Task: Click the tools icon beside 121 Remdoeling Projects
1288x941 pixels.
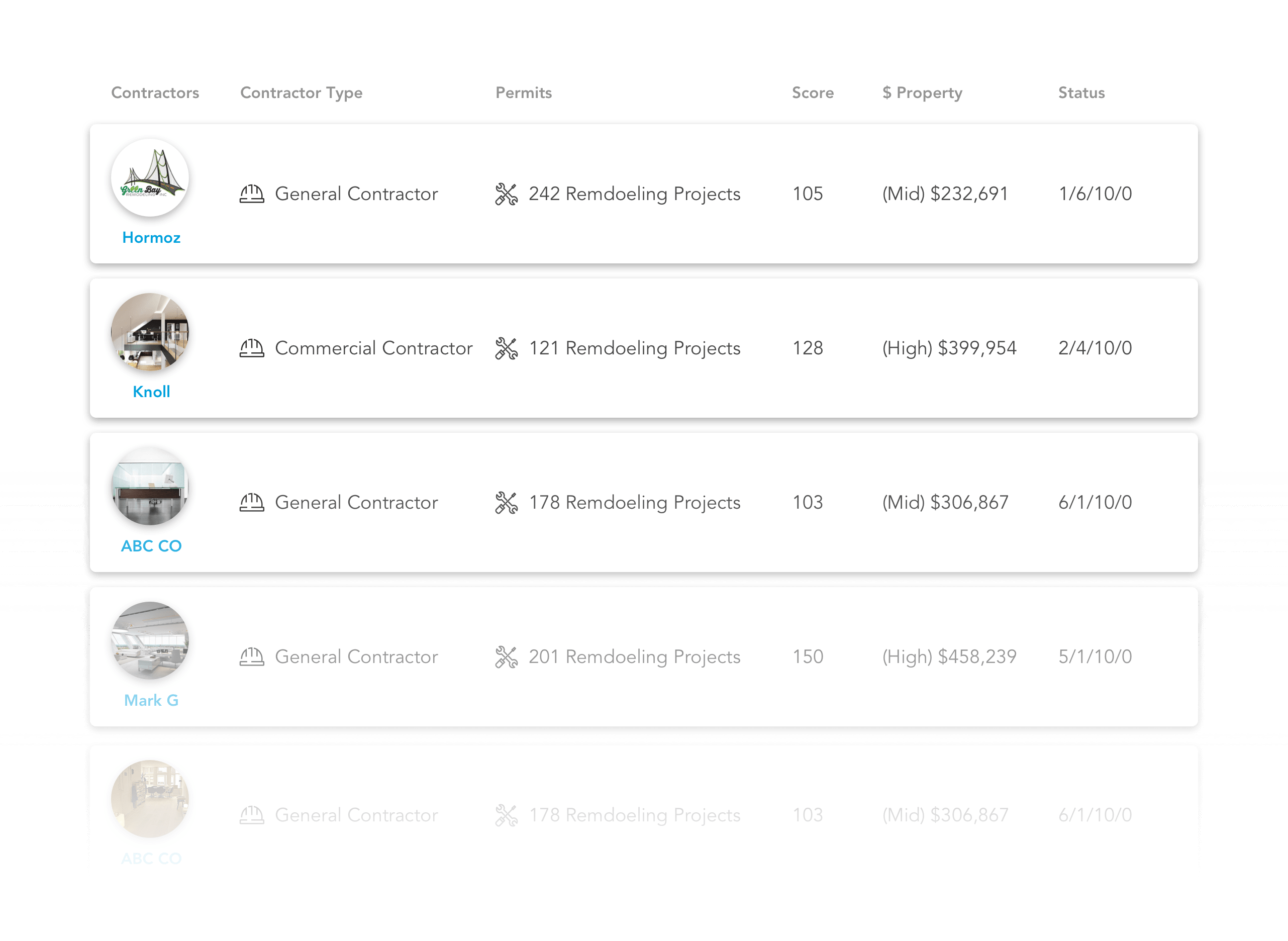Action: point(508,347)
